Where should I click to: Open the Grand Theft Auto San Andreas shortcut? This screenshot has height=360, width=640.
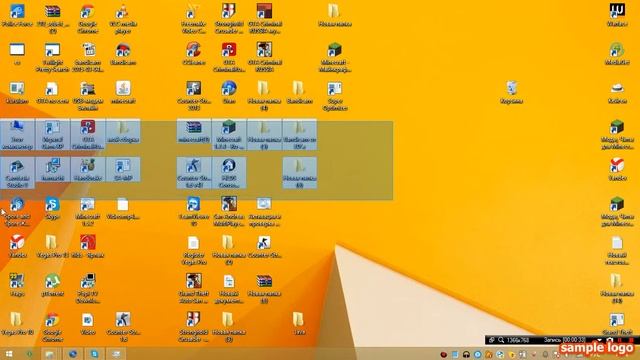click(193, 288)
